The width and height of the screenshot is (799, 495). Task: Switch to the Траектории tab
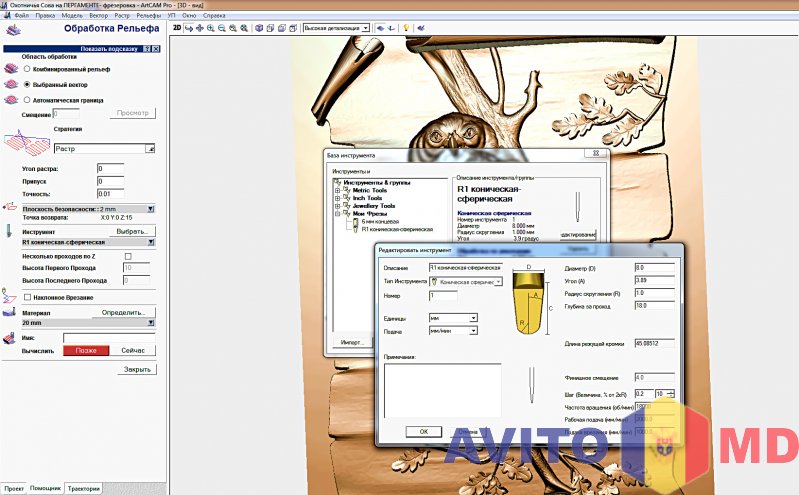(83, 488)
